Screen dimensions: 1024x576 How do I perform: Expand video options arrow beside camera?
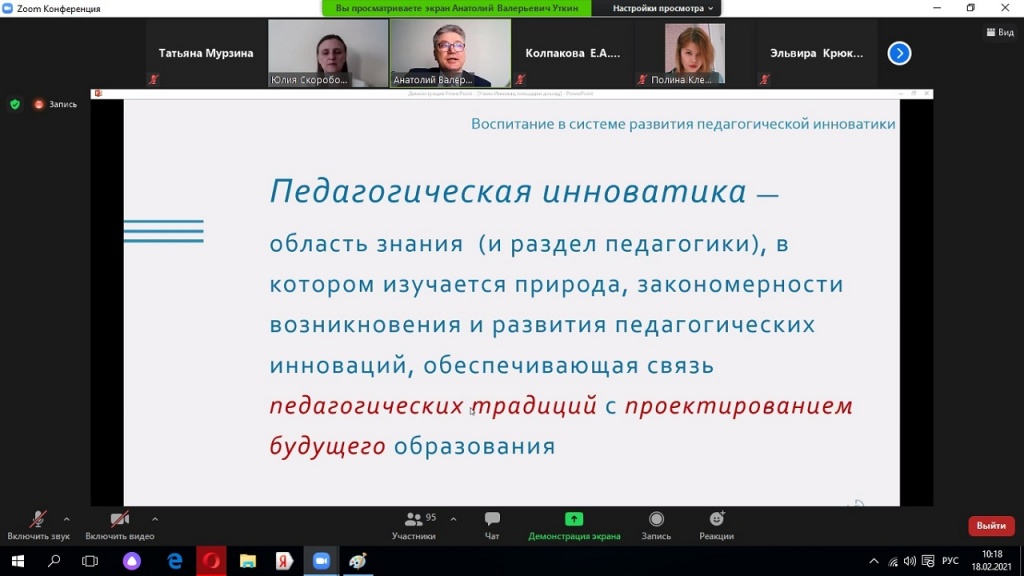(x=155, y=519)
